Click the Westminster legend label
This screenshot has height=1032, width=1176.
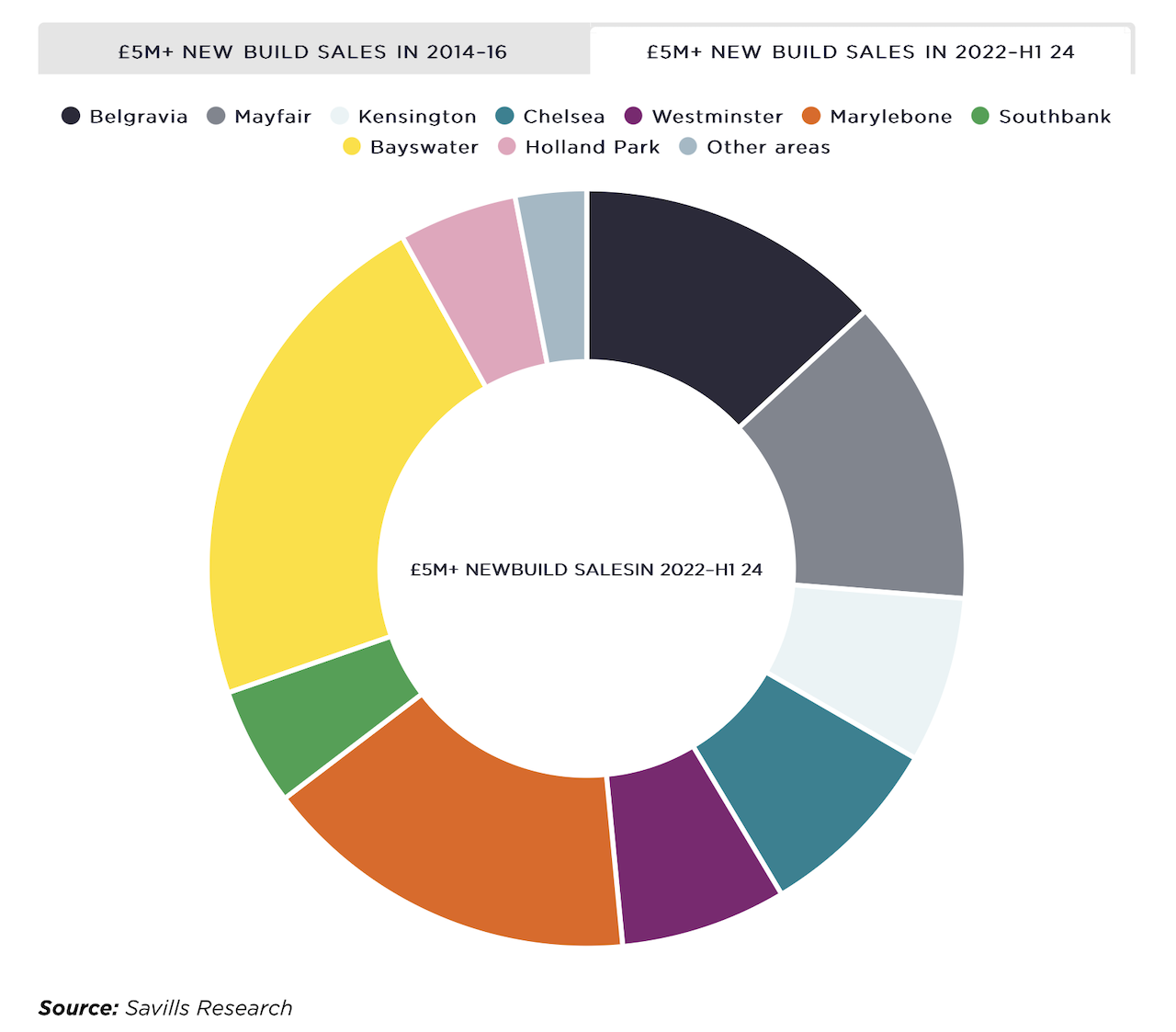717,117
